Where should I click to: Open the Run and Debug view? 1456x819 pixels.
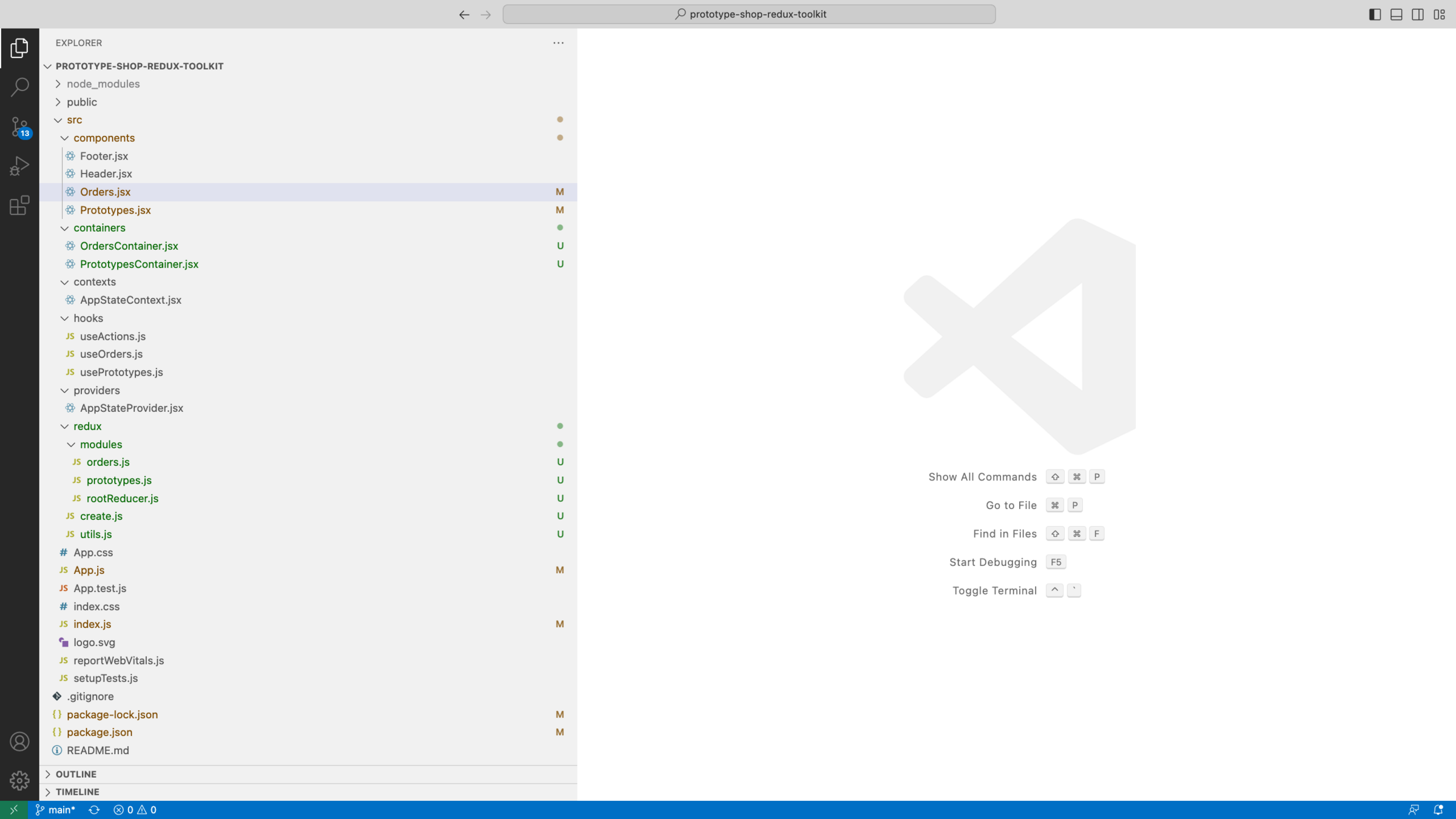tap(19, 166)
